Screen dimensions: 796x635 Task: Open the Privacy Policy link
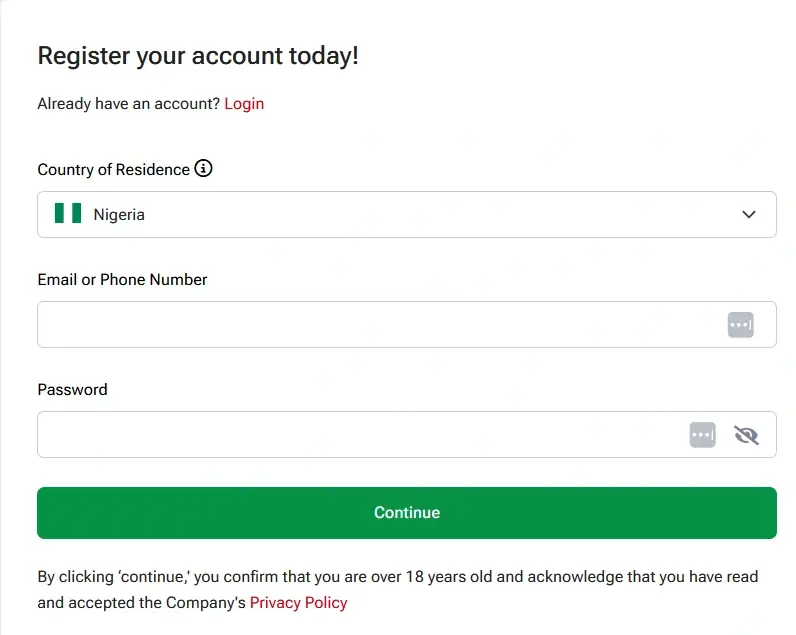pos(298,603)
